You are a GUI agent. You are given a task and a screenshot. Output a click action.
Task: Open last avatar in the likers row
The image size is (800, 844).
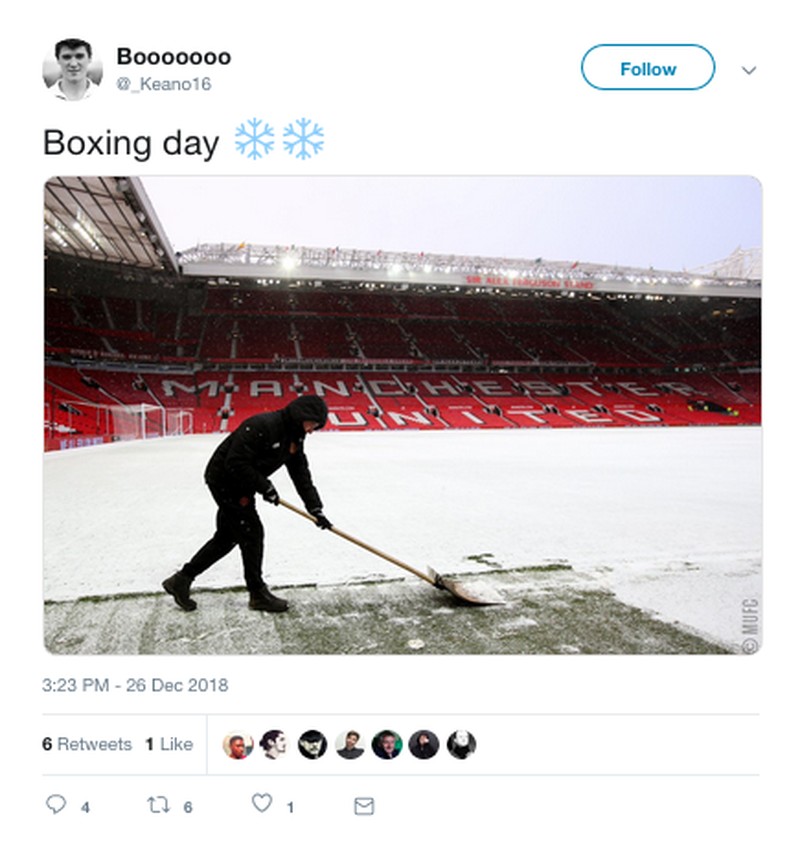[461, 744]
